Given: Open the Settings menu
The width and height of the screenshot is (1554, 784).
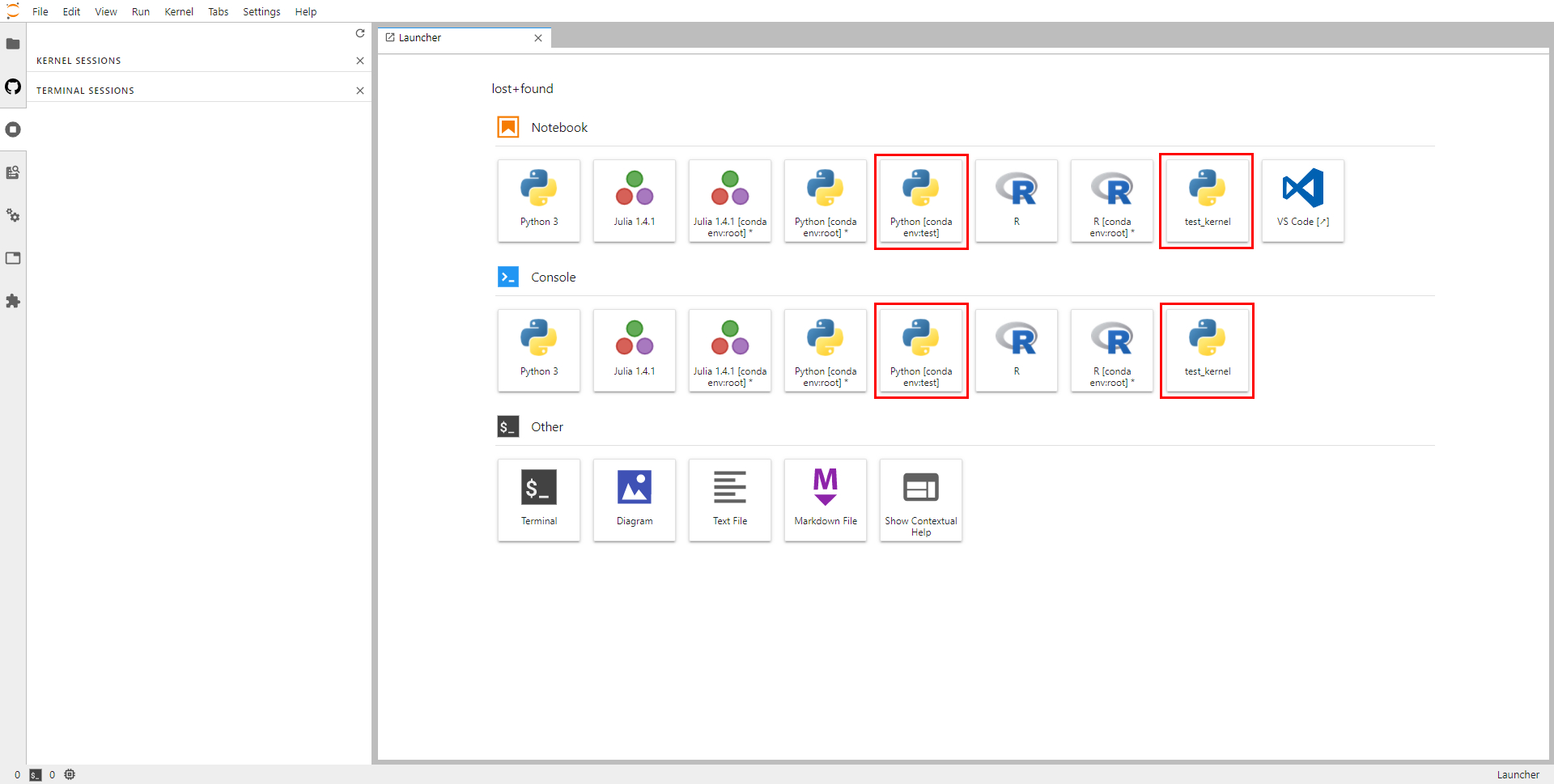Looking at the screenshot, I should tap(261, 11).
